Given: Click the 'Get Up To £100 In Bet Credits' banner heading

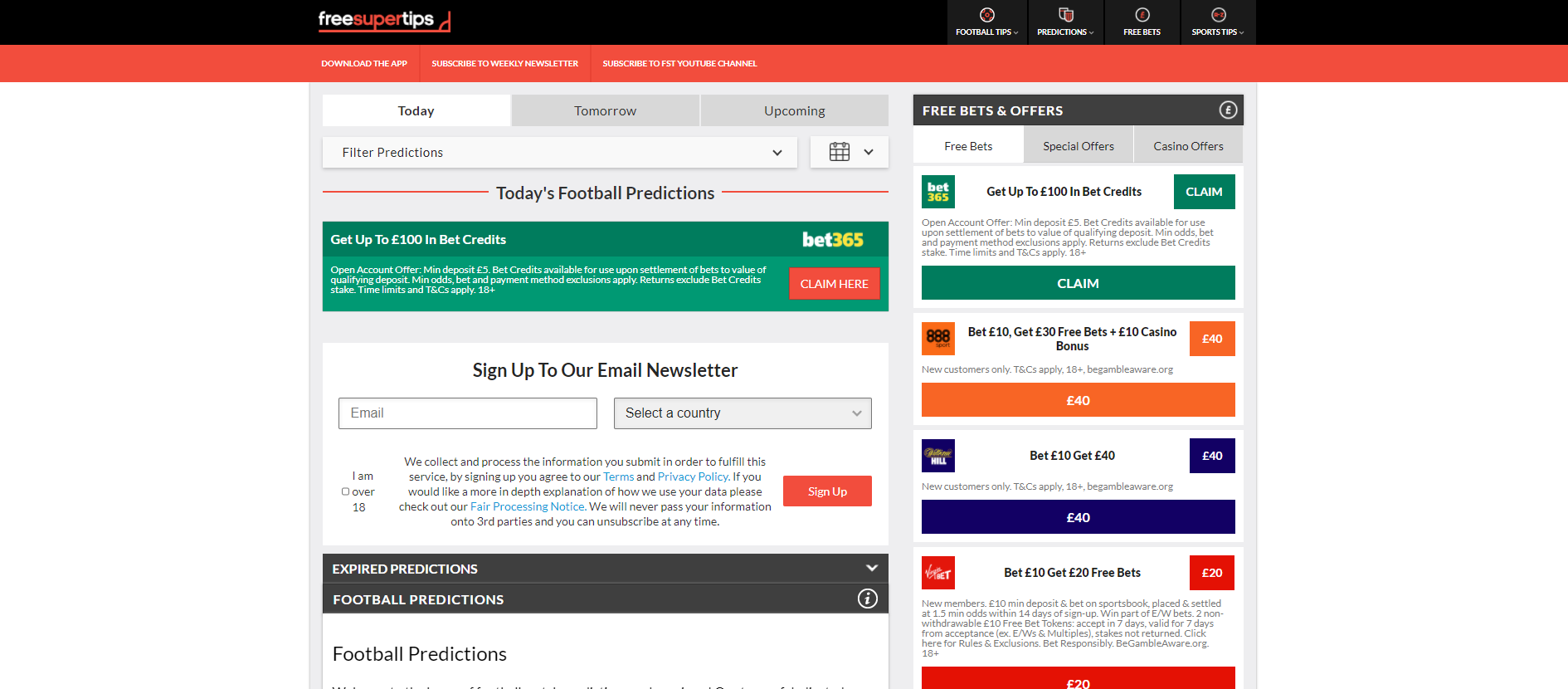Looking at the screenshot, I should (418, 240).
